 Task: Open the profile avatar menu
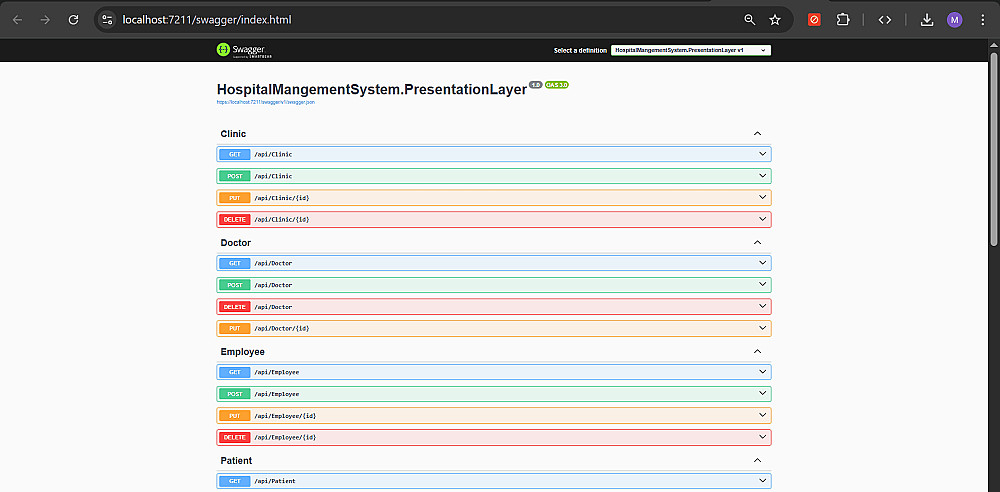click(x=955, y=20)
